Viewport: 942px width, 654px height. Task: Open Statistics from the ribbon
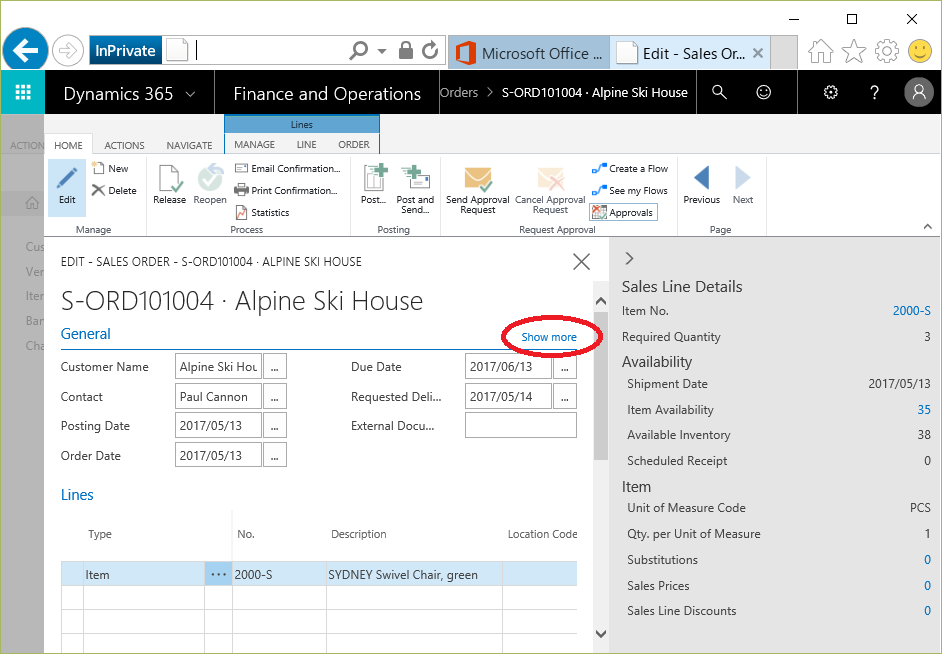point(262,213)
